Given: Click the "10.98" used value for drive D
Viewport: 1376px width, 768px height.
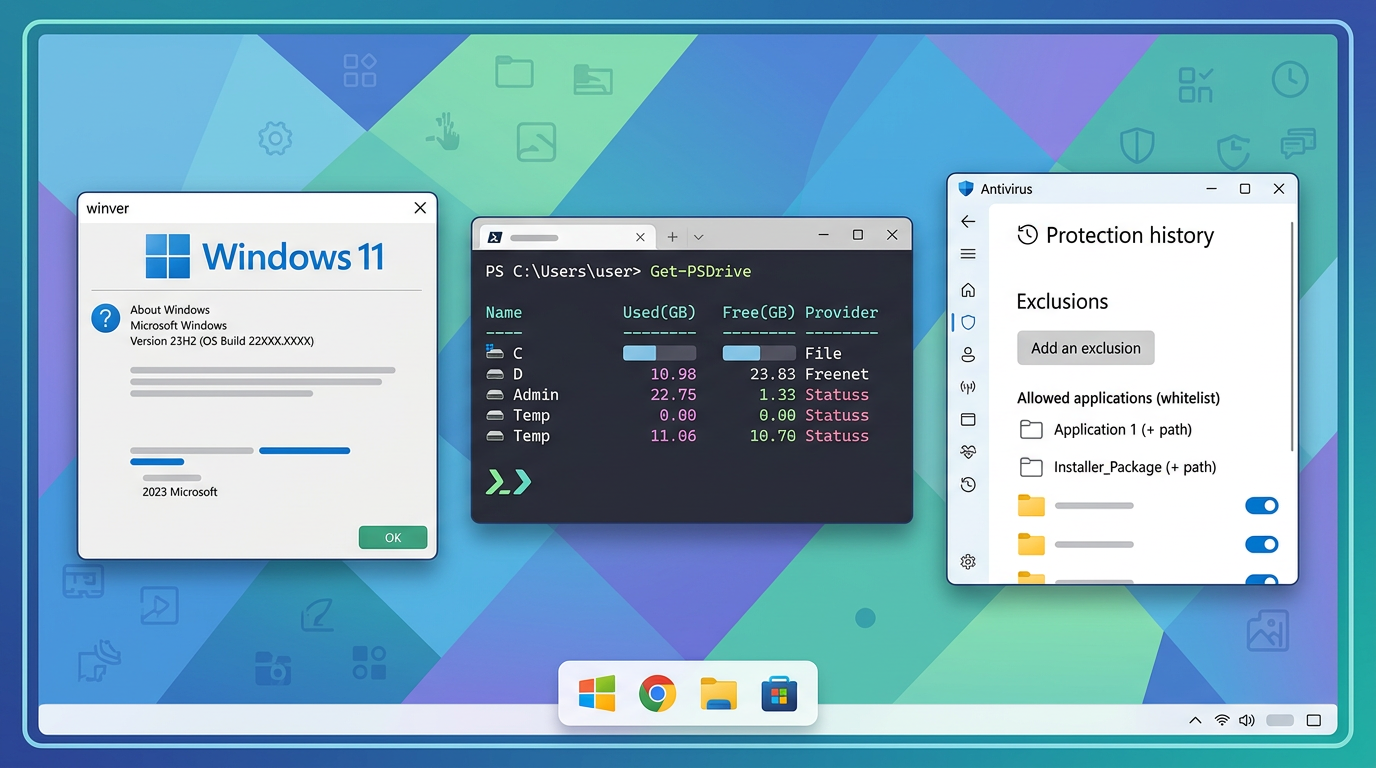Looking at the screenshot, I should click(673, 374).
